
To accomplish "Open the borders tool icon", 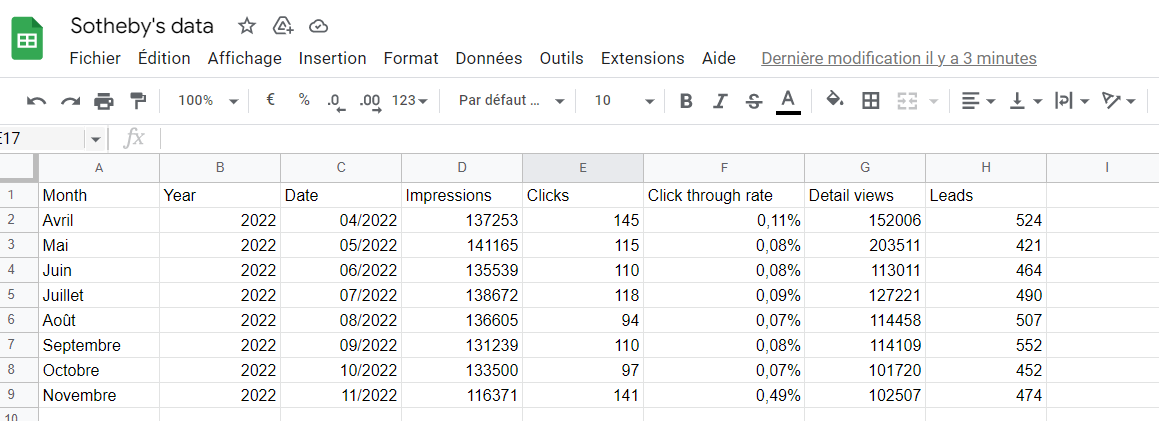I will (870, 101).
